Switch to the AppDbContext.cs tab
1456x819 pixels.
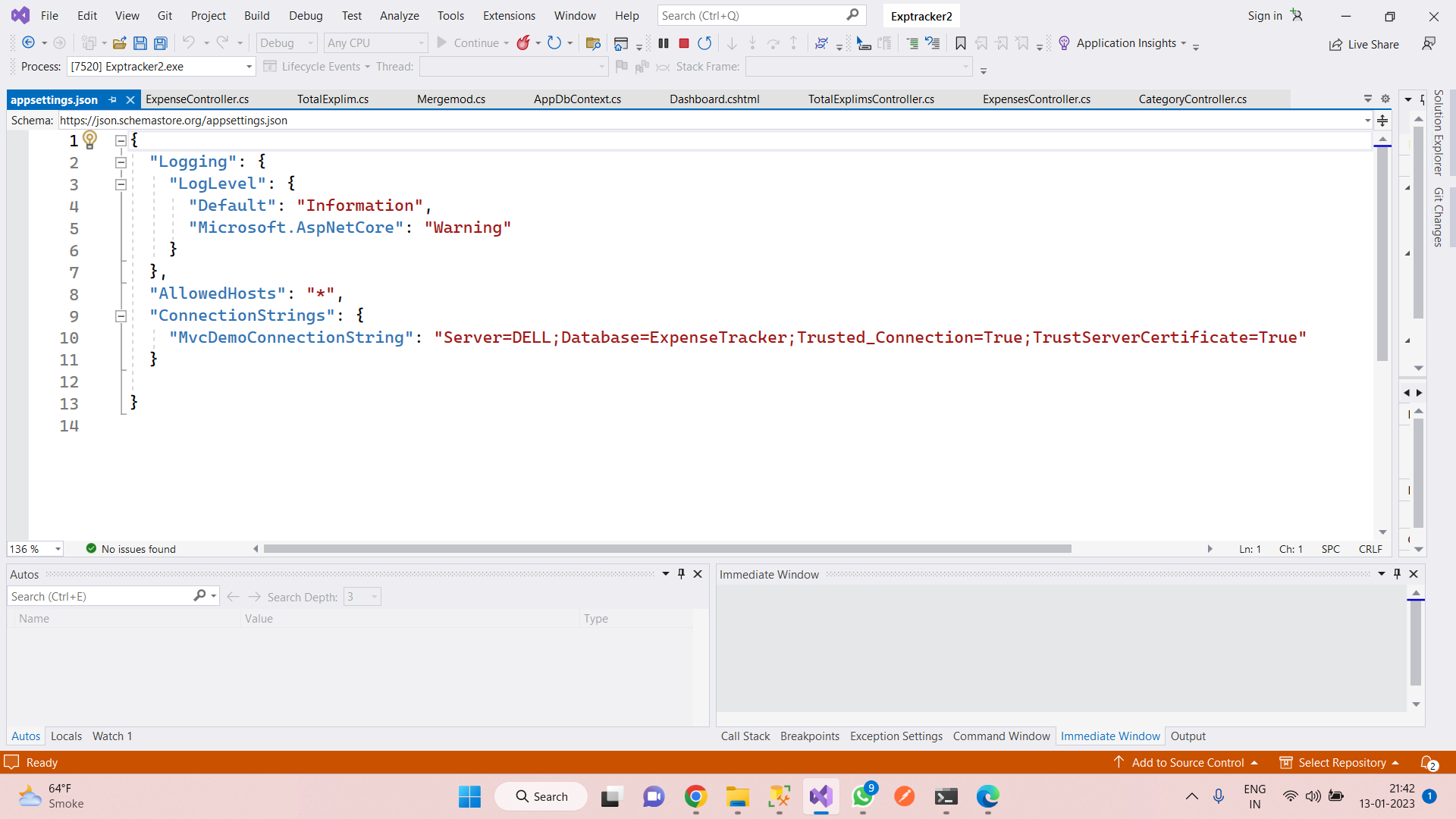(x=576, y=99)
